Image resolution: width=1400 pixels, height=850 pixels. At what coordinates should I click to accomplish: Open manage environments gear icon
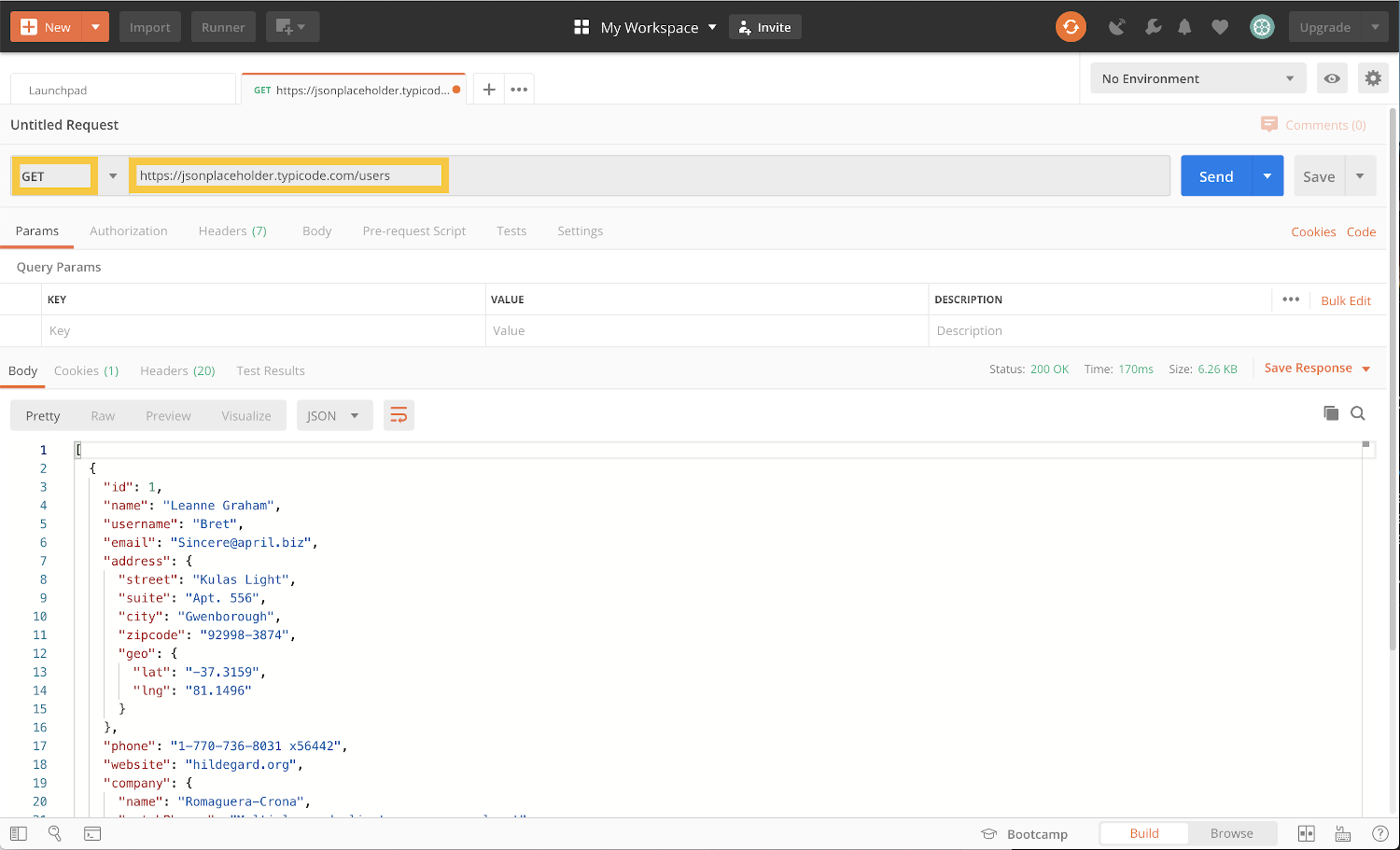(x=1373, y=78)
